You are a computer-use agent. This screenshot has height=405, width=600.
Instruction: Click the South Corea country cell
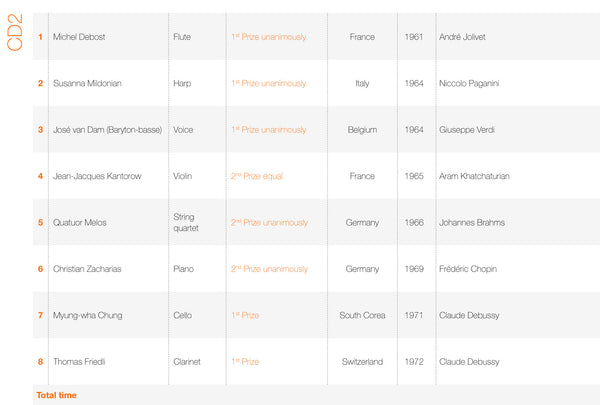click(362, 315)
